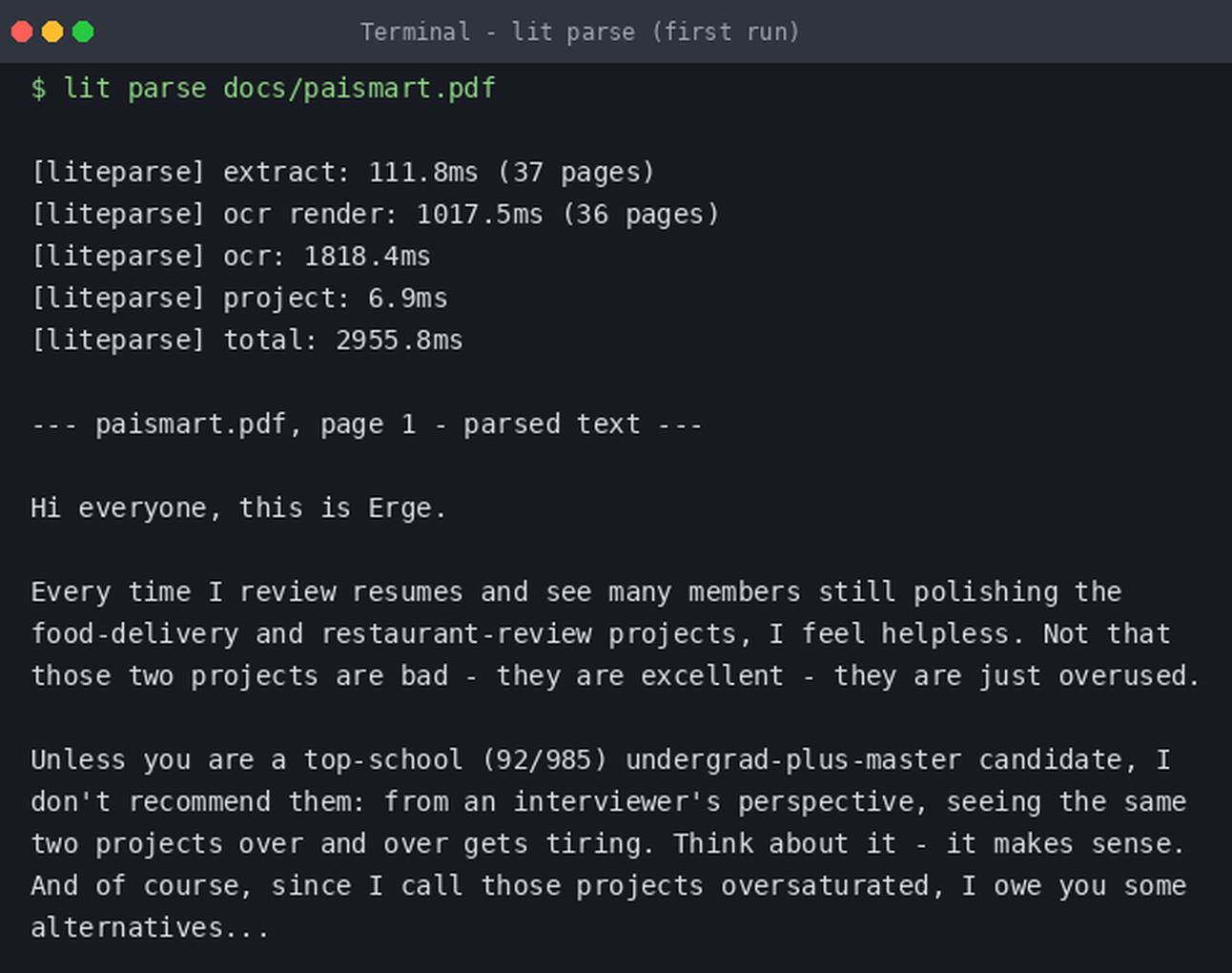Select the docs/paismart.pdf file path

coord(359,89)
